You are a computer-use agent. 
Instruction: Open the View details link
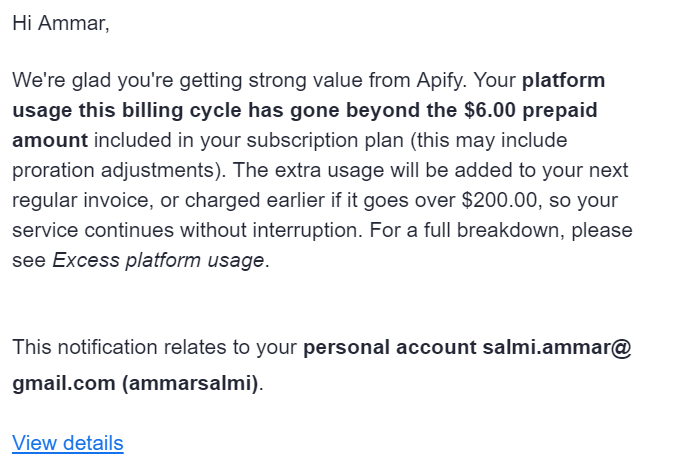tap(67, 443)
